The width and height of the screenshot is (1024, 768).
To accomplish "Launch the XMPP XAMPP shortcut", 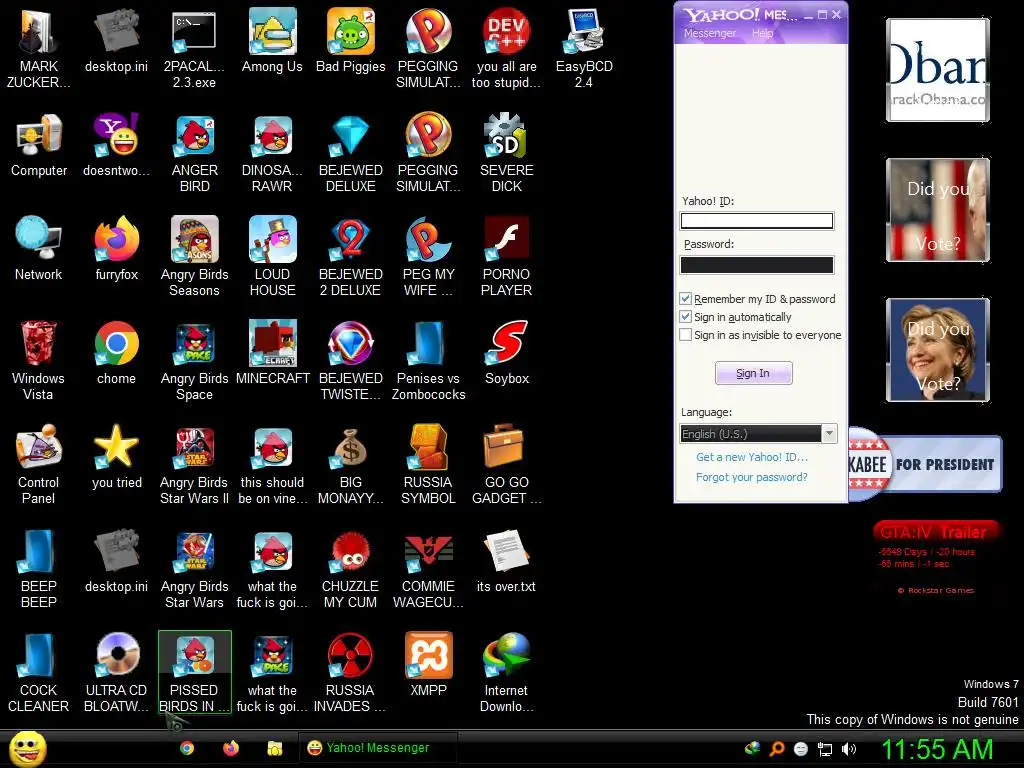I will click(x=428, y=665).
